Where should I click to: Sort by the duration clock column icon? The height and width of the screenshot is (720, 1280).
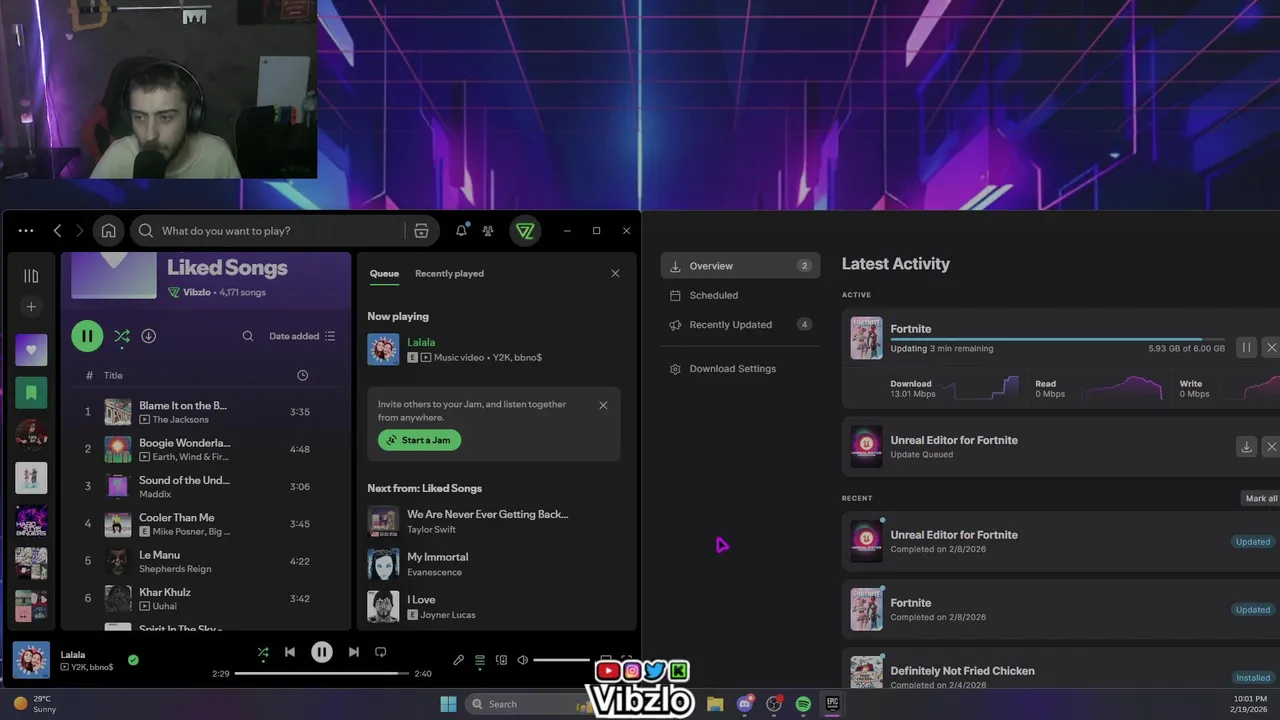[303, 375]
